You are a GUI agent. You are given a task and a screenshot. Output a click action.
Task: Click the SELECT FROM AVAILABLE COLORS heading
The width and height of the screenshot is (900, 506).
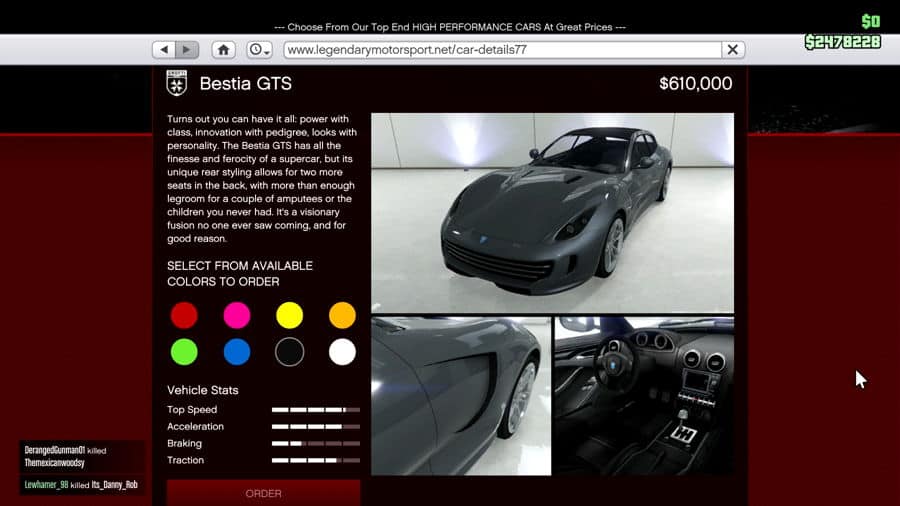240,274
